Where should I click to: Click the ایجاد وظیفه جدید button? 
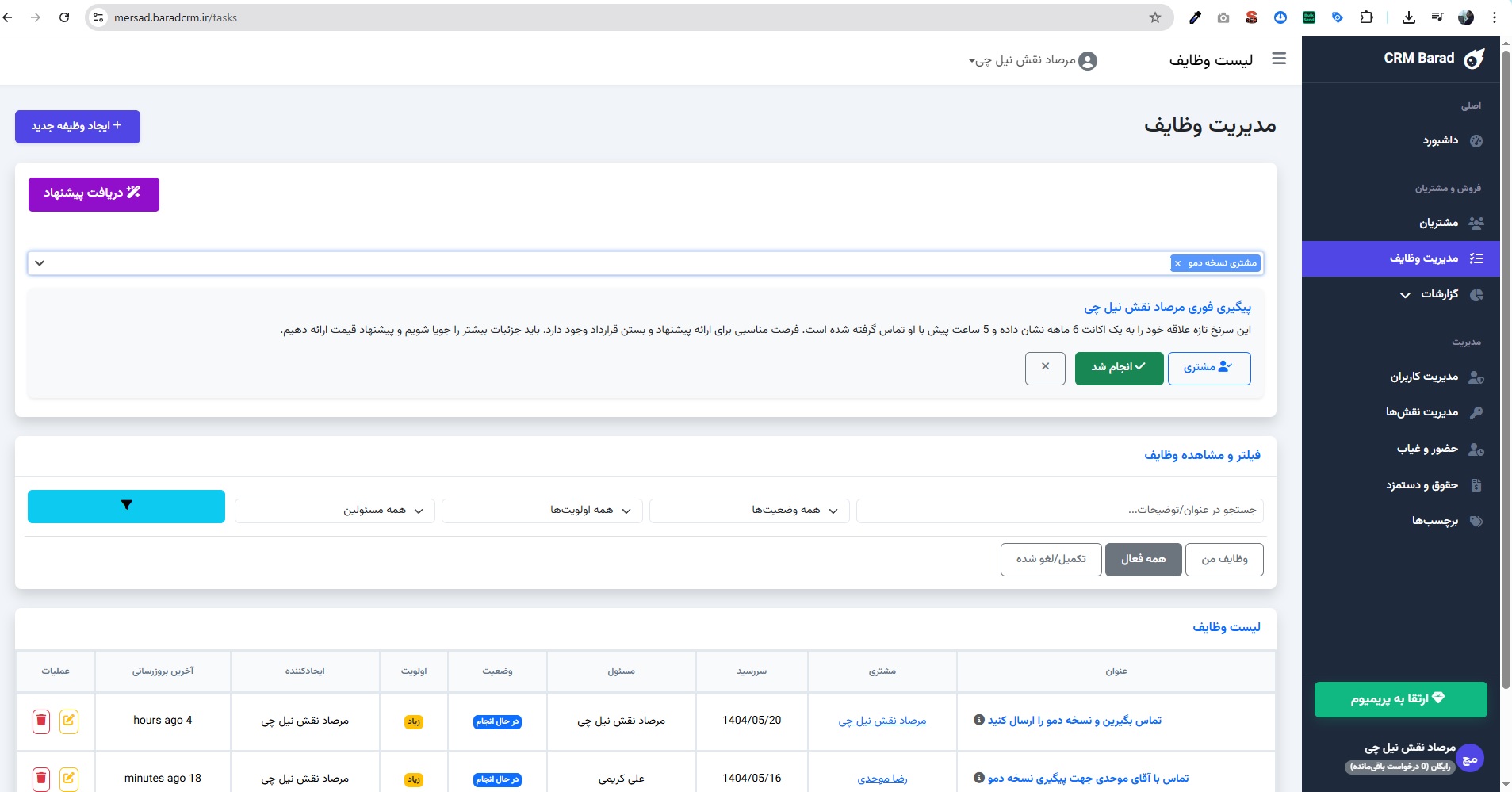tap(77, 126)
